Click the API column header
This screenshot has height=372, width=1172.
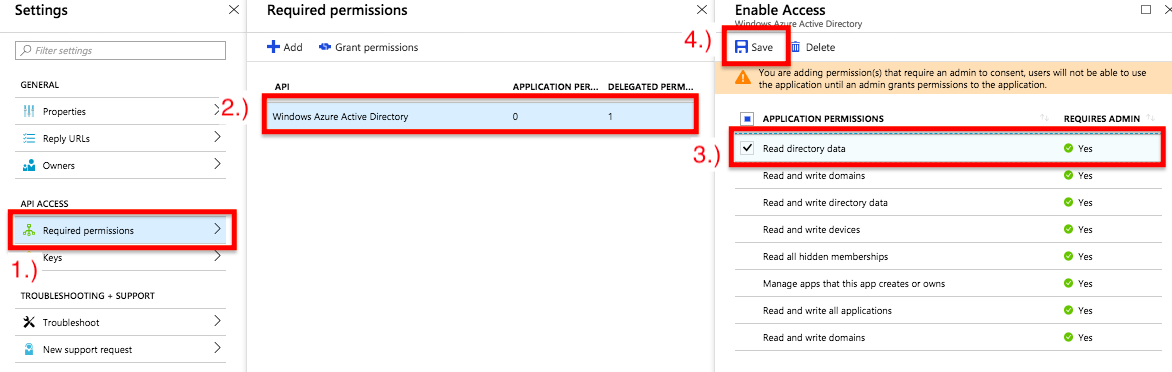tap(282, 87)
